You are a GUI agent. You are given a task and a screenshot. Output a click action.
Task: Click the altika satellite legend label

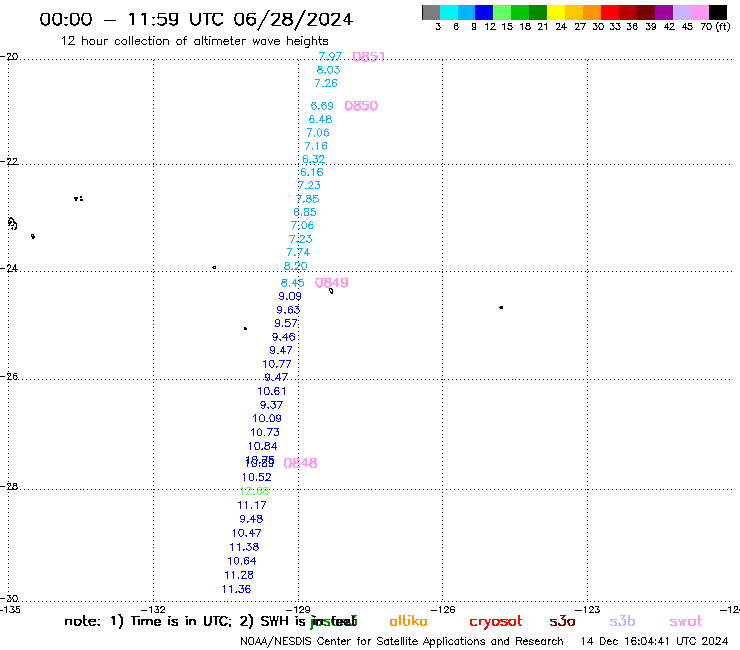408,621
